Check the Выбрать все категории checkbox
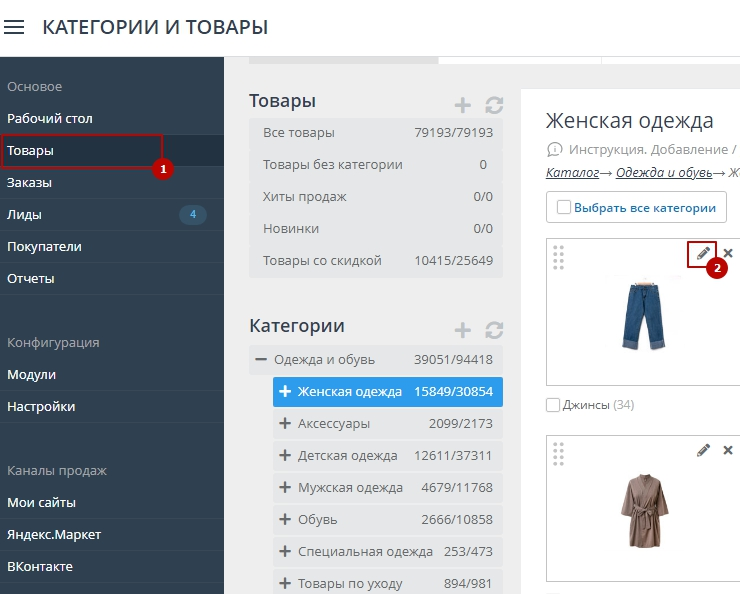740x594 pixels. [564, 208]
